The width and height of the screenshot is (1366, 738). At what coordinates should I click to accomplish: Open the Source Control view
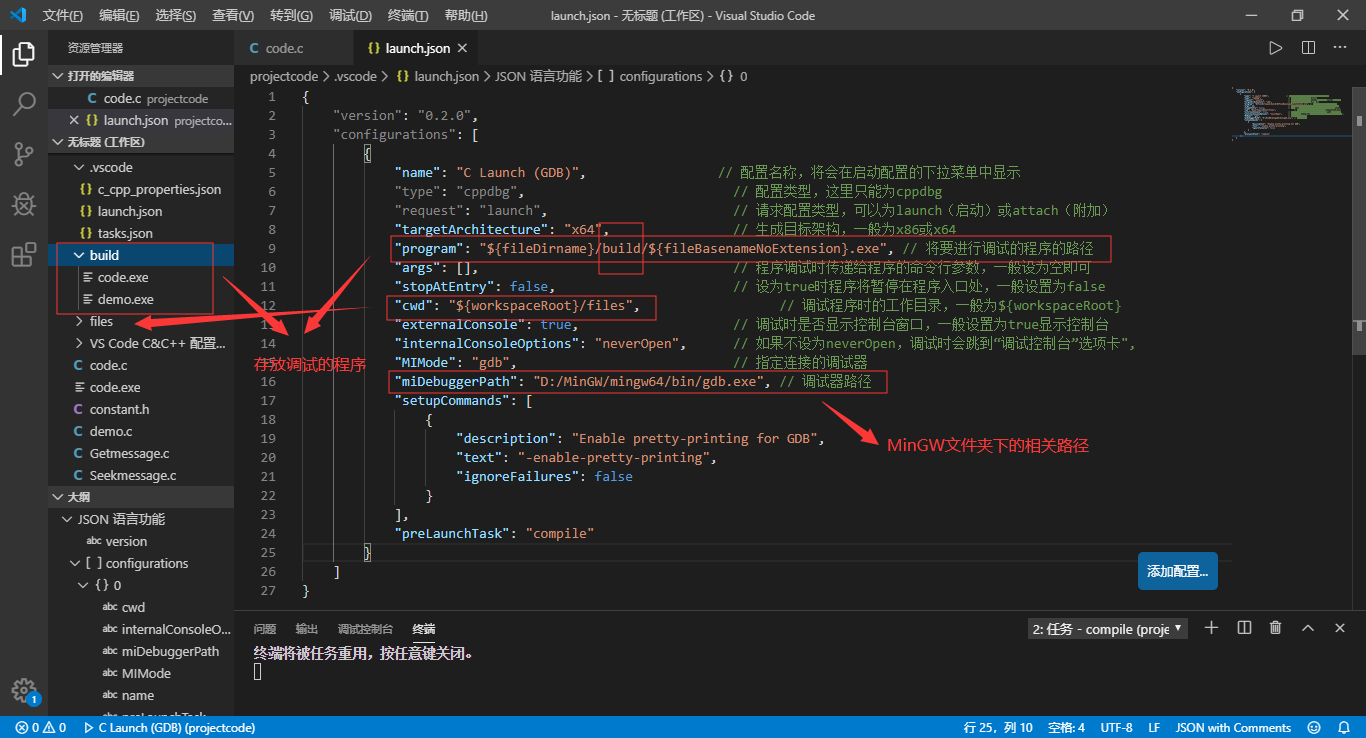pos(24,154)
